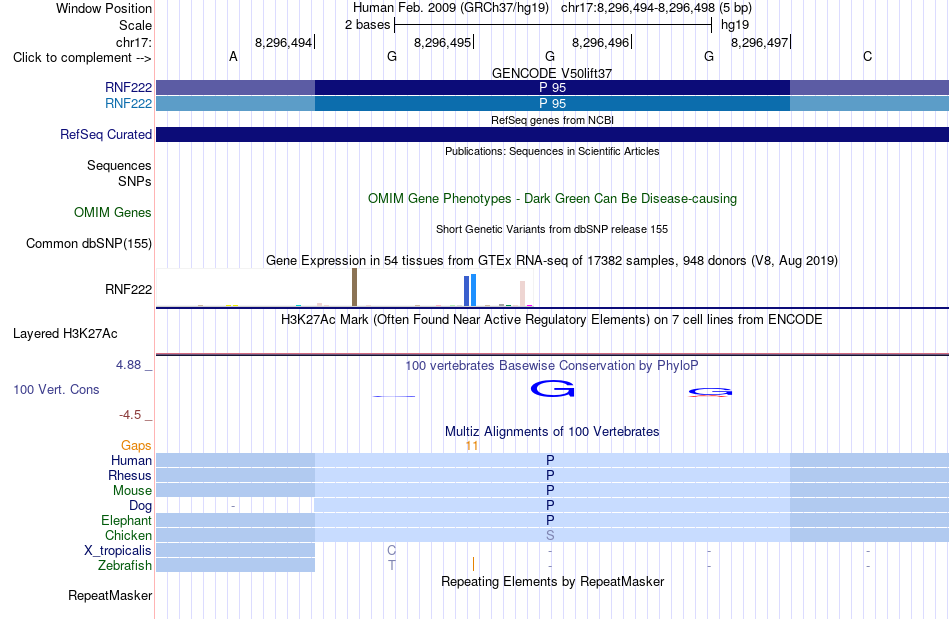Screen dimensions: 950x619
Task: Click 'Repeating Elements by RepeatMasker' title
Action: pyautogui.click(x=552, y=581)
